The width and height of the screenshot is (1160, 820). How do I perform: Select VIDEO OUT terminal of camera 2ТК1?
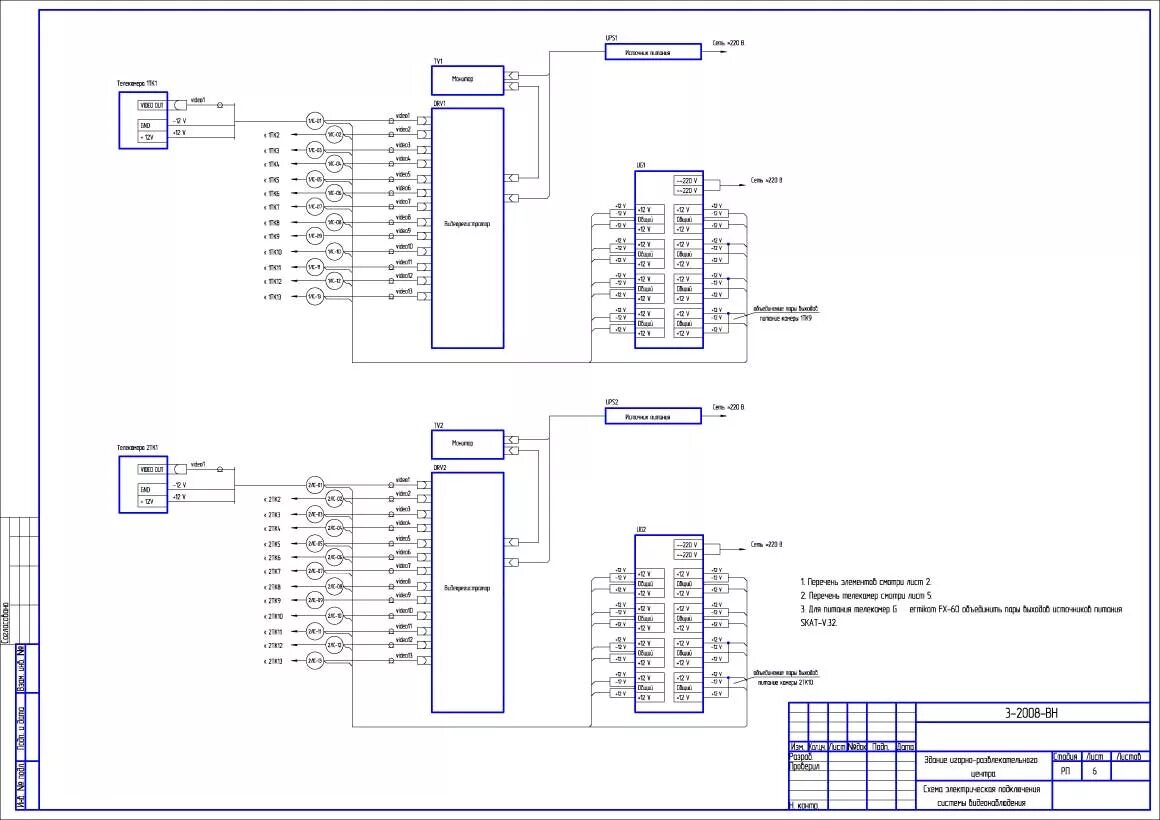(152, 470)
